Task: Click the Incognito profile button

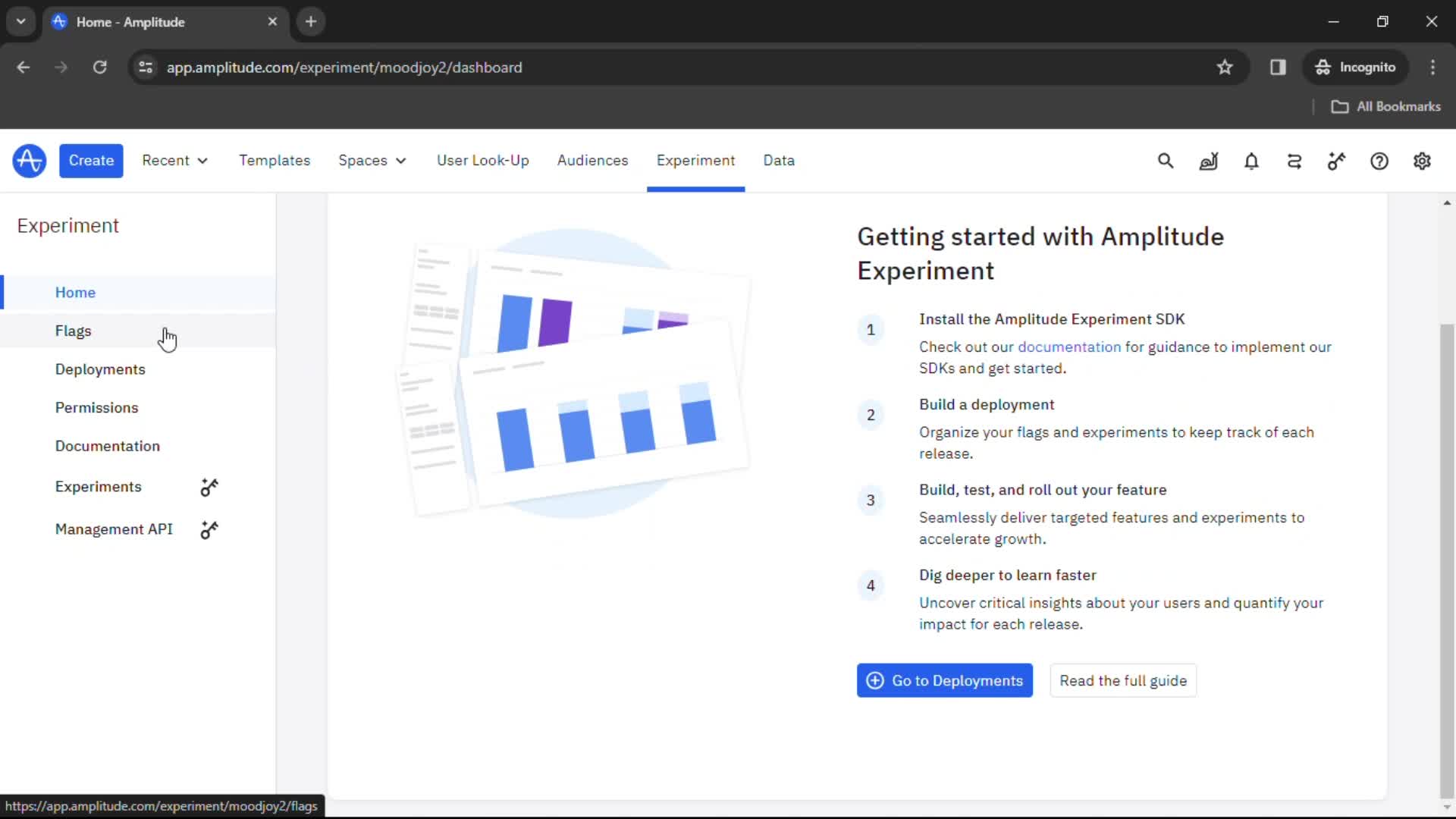Action: pyautogui.click(x=1356, y=67)
